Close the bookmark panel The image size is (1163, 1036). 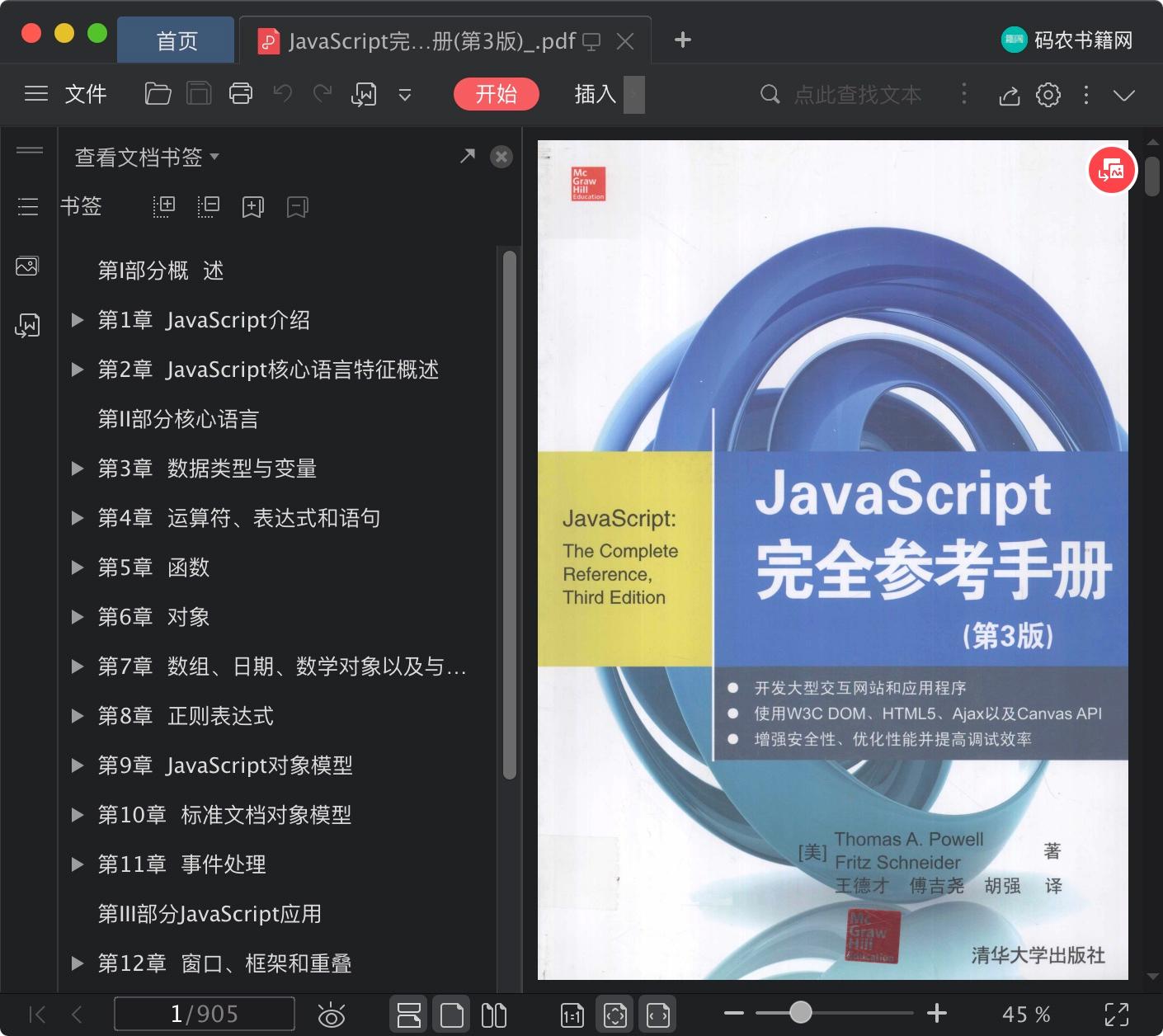(501, 157)
